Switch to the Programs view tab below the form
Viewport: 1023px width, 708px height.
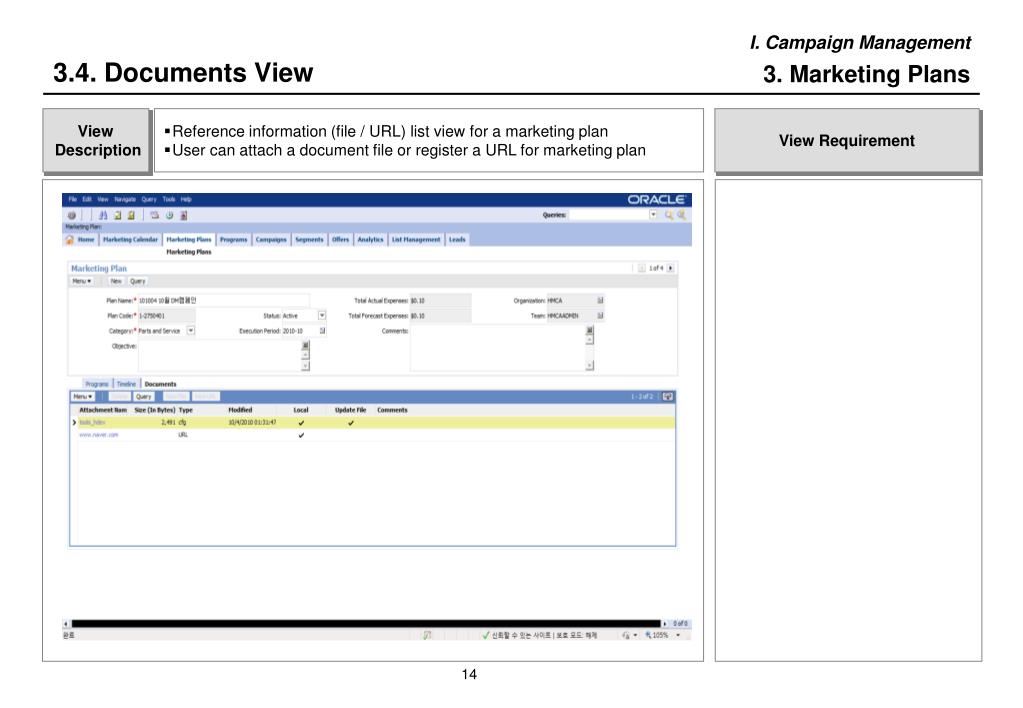tap(97, 384)
